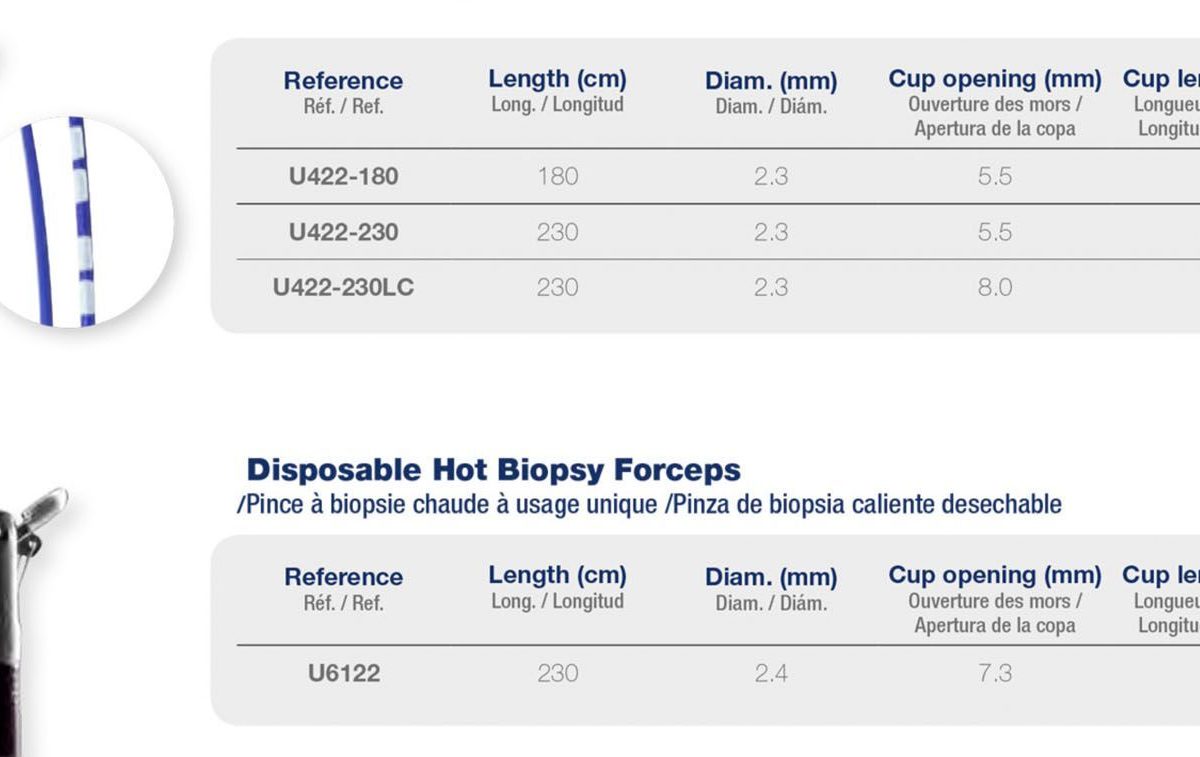
Task: Click the 2.4 diameter value
Action: point(771,673)
